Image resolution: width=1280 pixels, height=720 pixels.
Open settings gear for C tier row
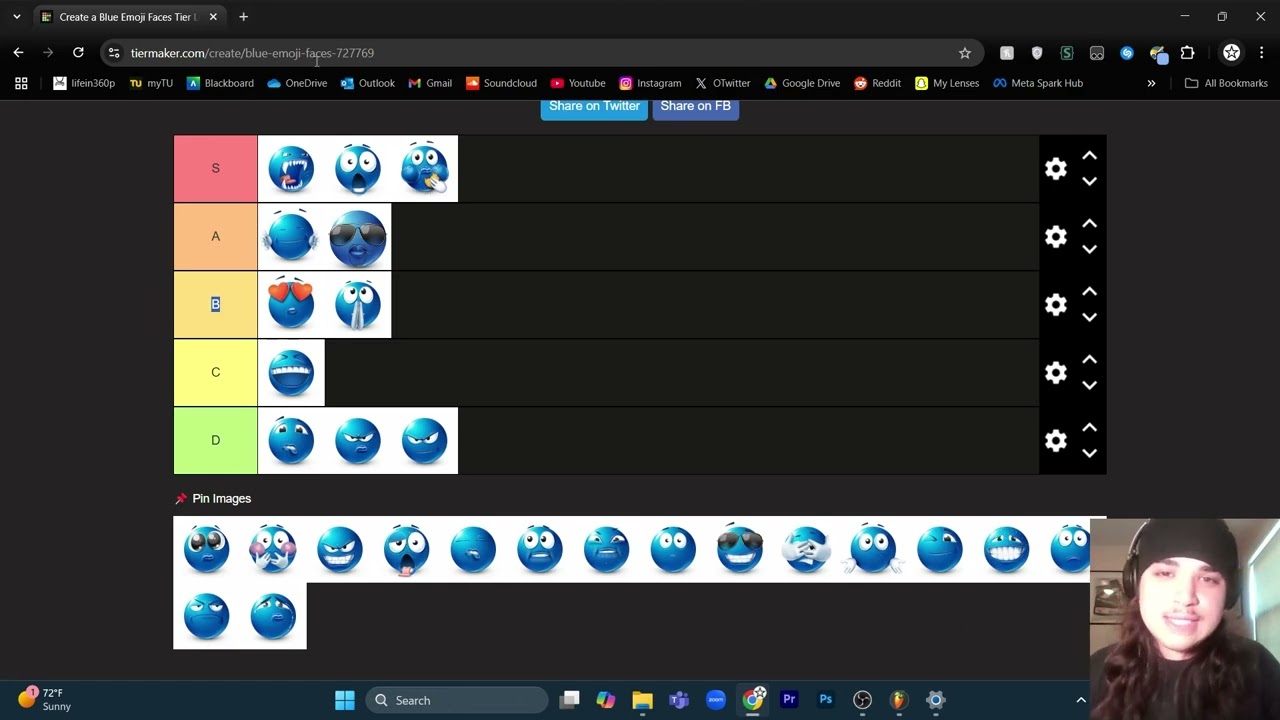point(1056,373)
